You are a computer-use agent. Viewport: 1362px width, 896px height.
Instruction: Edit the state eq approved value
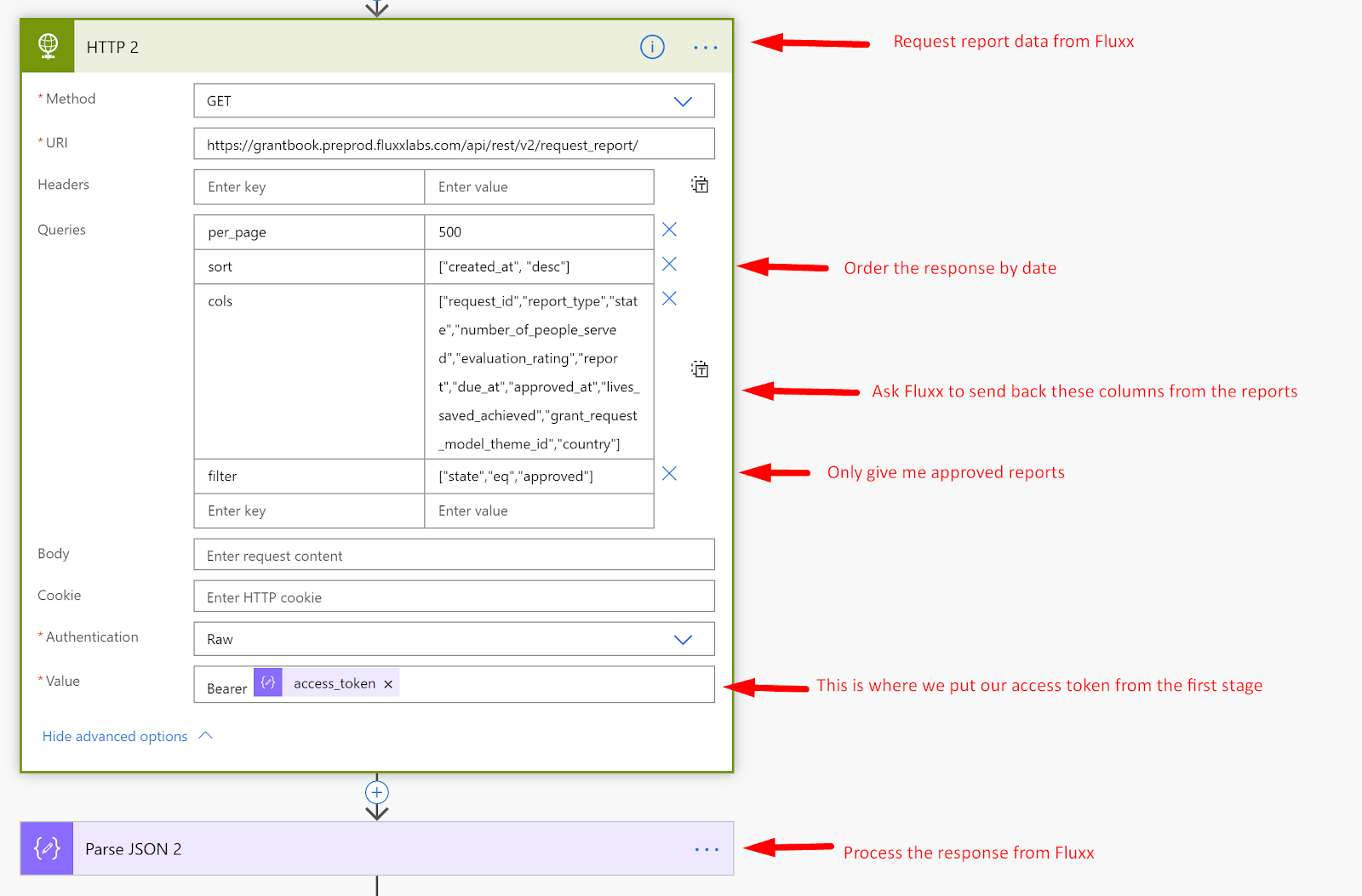[x=539, y=477]
